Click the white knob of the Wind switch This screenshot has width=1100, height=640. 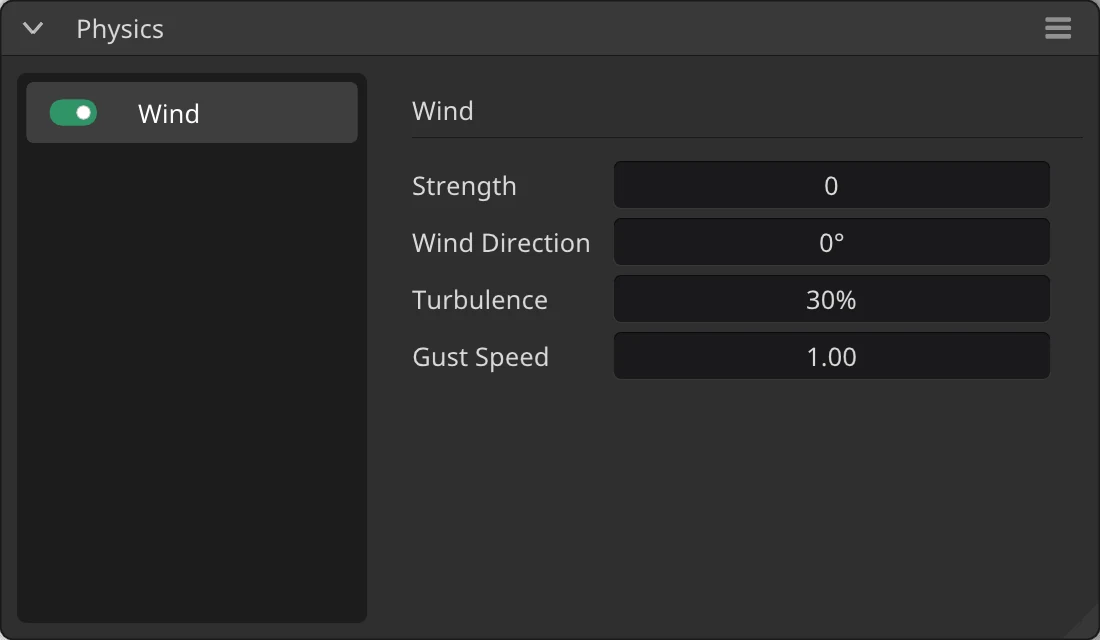83,113
